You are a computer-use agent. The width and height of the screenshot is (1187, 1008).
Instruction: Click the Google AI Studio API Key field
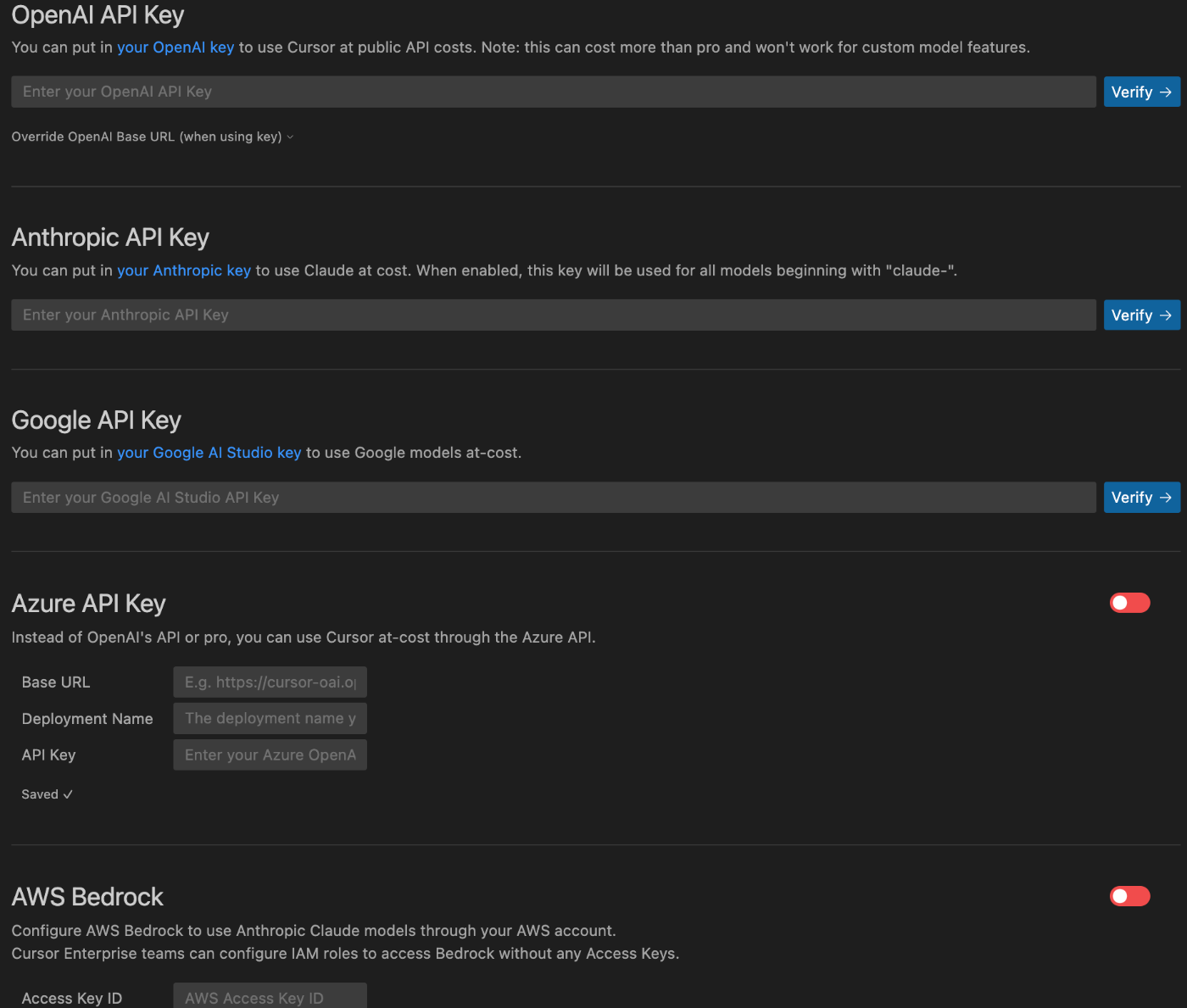pyautogui.click(x=554, y=498)
